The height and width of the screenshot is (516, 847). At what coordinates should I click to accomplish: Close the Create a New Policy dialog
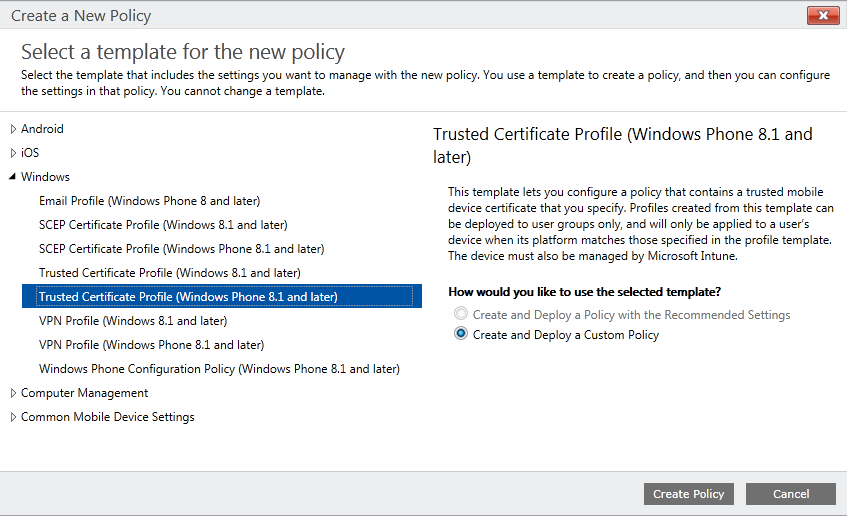822,16
